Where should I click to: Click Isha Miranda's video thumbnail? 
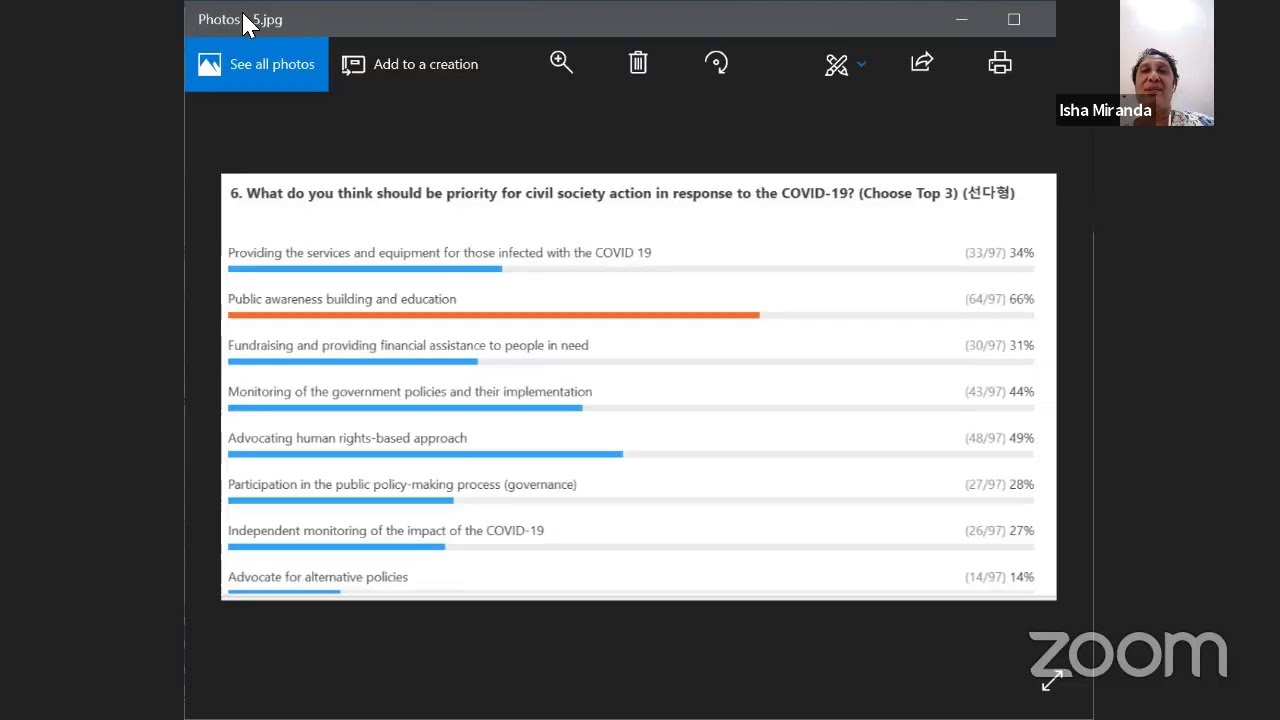tap(1167, 63)
